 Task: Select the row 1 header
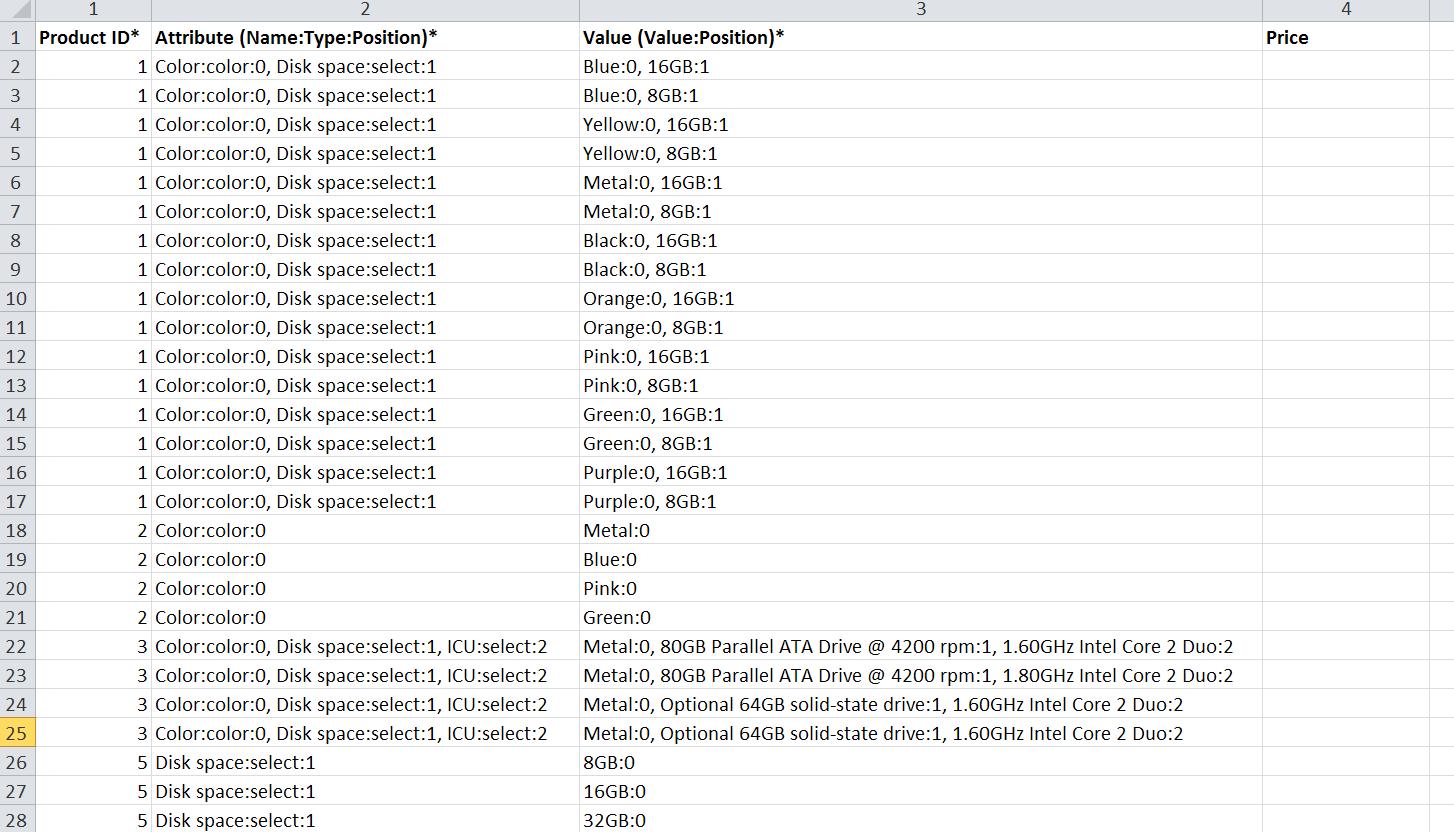[x=17, y=38]
